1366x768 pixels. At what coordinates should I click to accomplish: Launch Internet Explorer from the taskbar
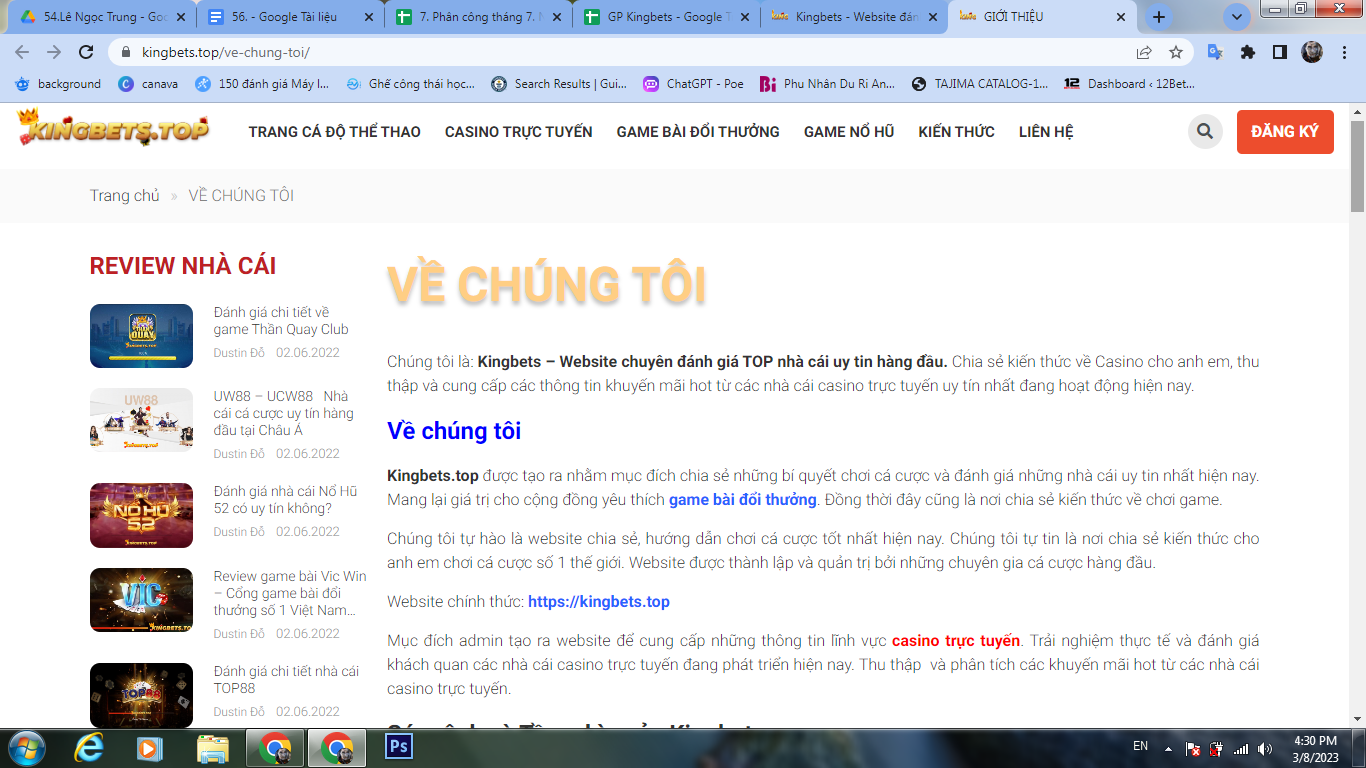click(x=89, y=748)
